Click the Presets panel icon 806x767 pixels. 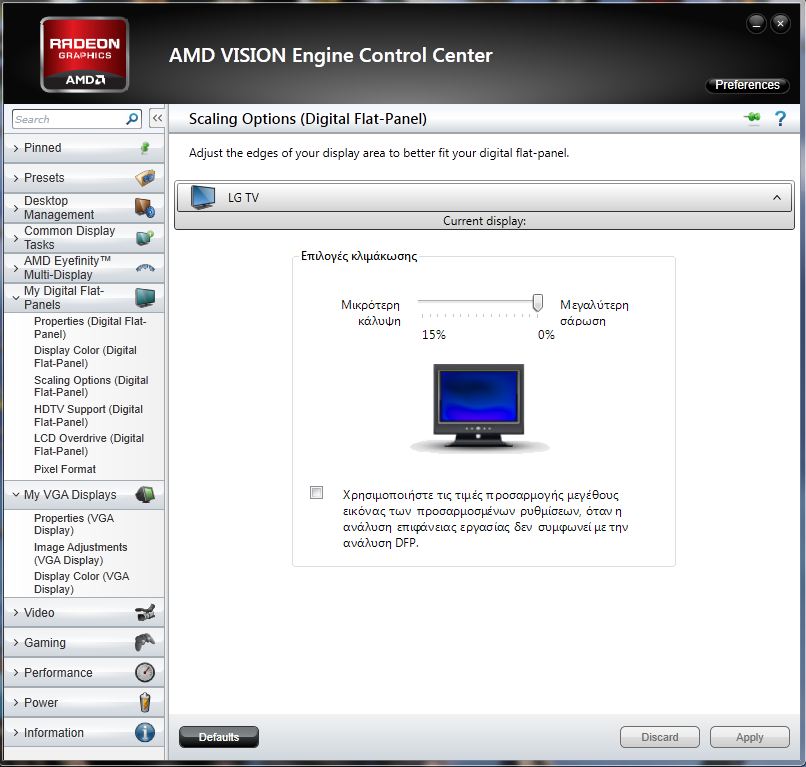pyautogui.click(x=145, y=178)
